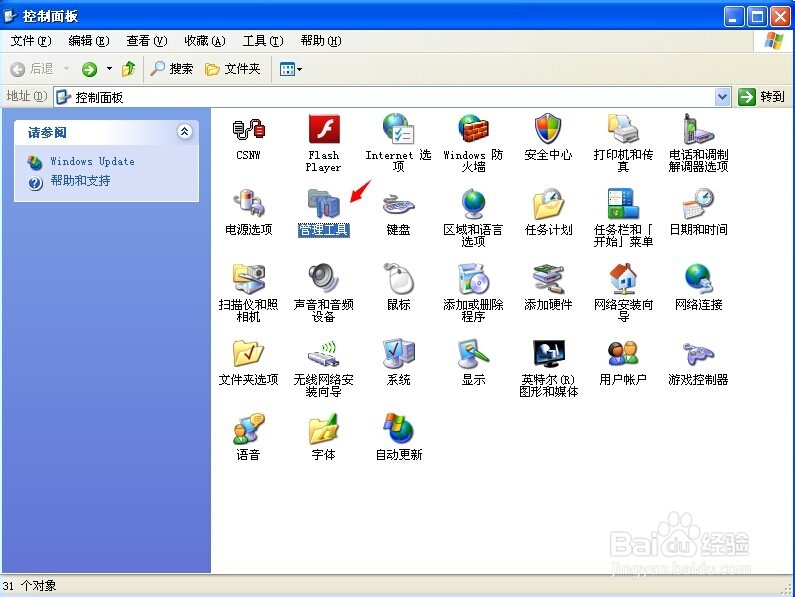795x597 pixels.
Task: Open 语音 icon
Action: click(x=248, y=429)
